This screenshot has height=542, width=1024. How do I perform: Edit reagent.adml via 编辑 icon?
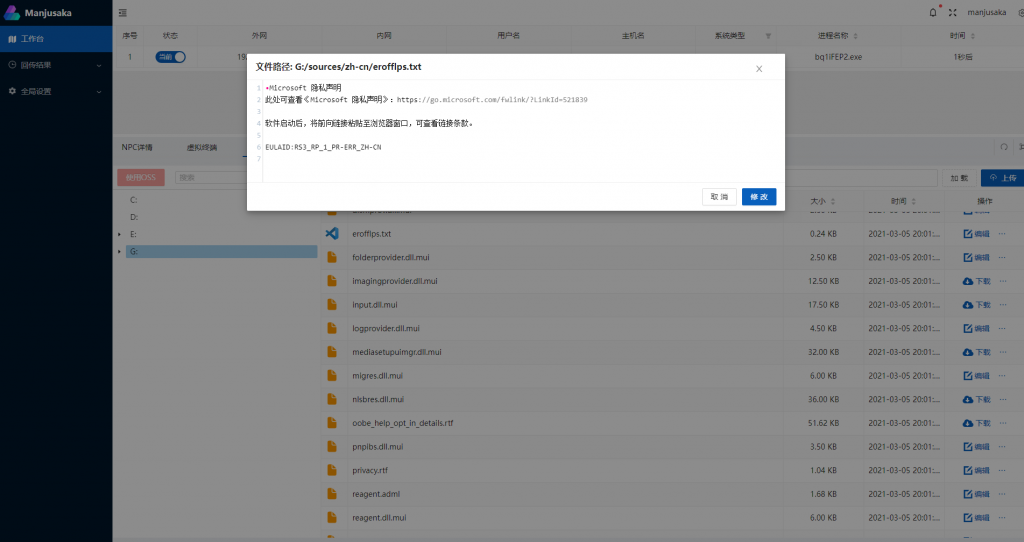pyautogui.click(x=976, y=494)
